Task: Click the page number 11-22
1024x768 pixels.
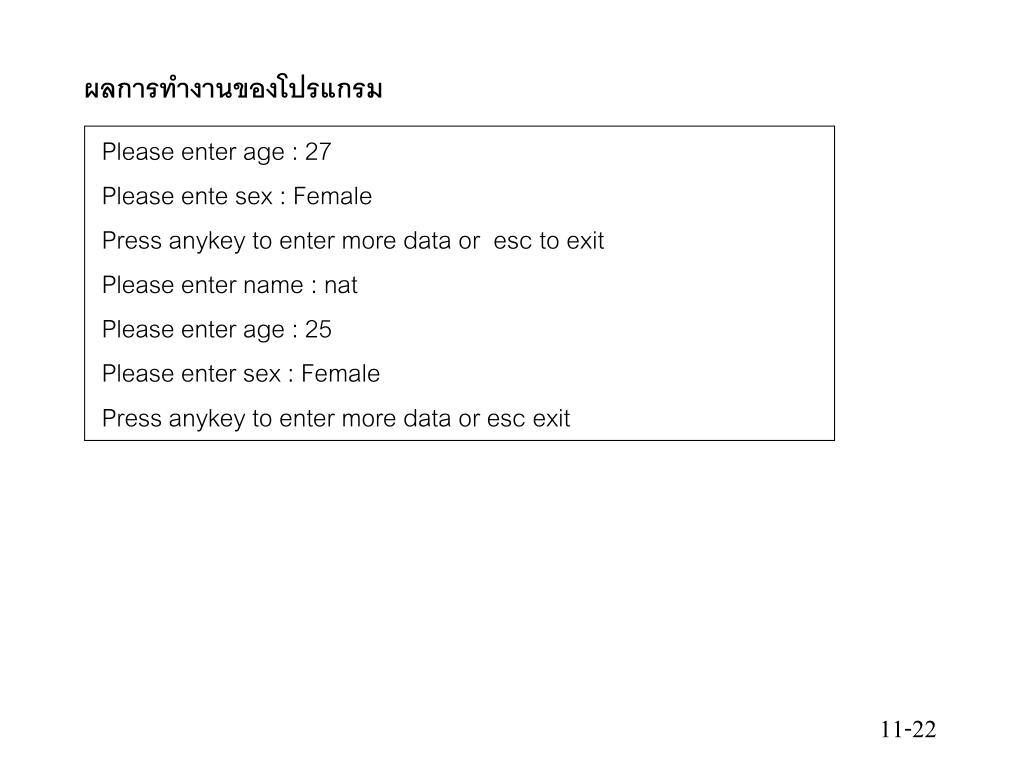Action: [908, 729]
